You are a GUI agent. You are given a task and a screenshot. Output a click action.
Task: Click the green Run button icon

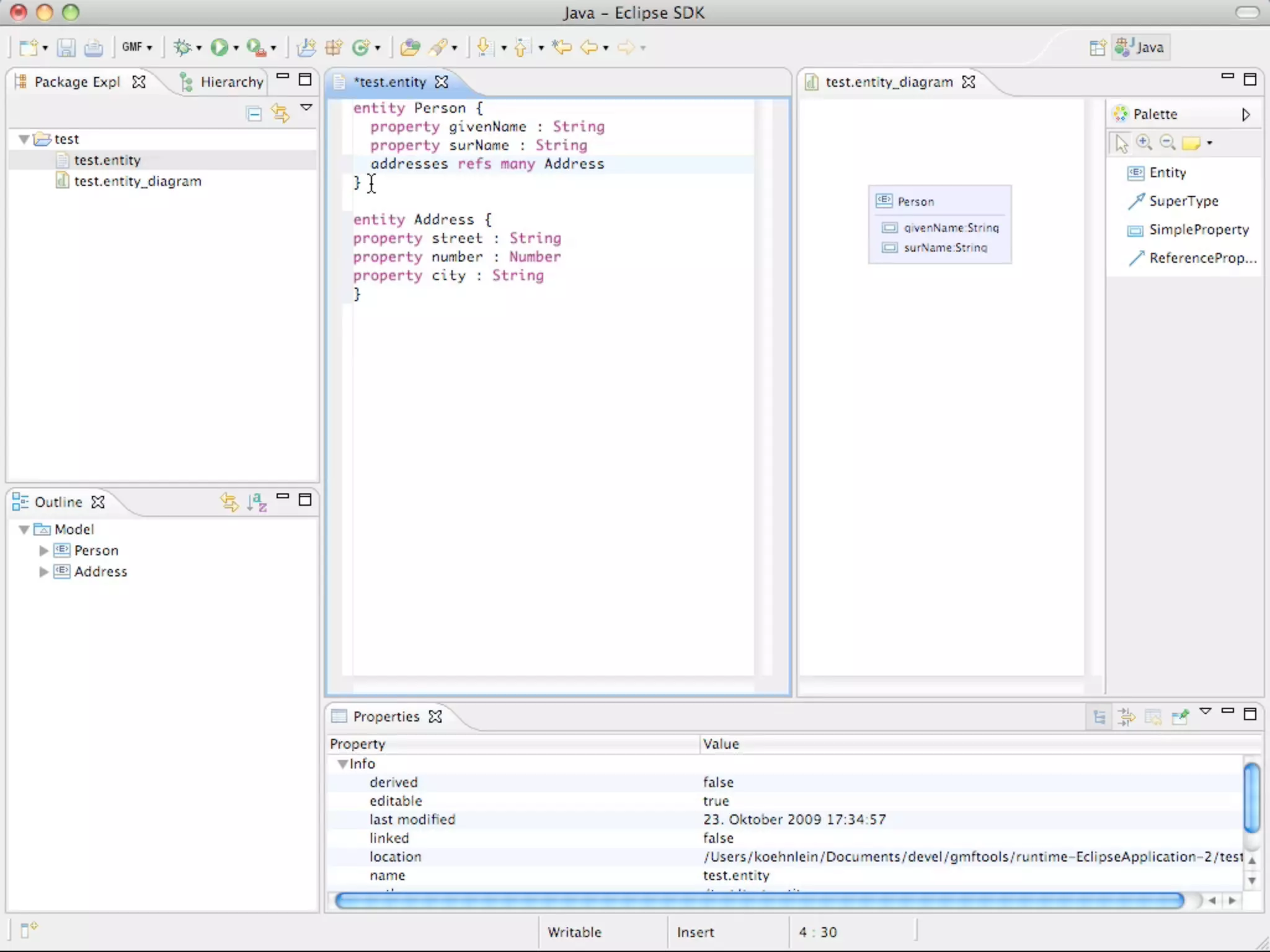click(x=219, y=47)
